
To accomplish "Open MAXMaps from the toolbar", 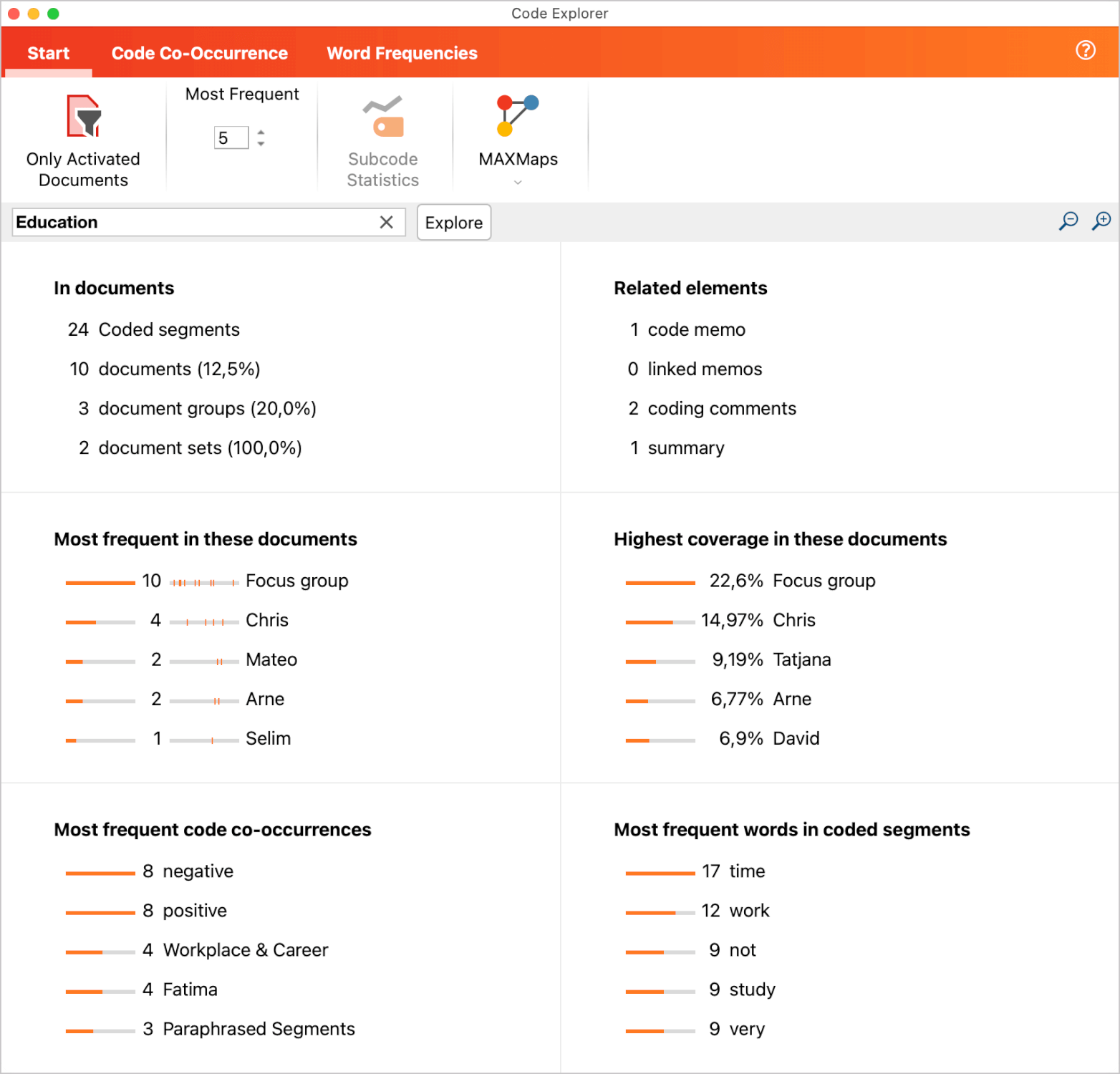I will pyautogui.click(x=517, y=129).
